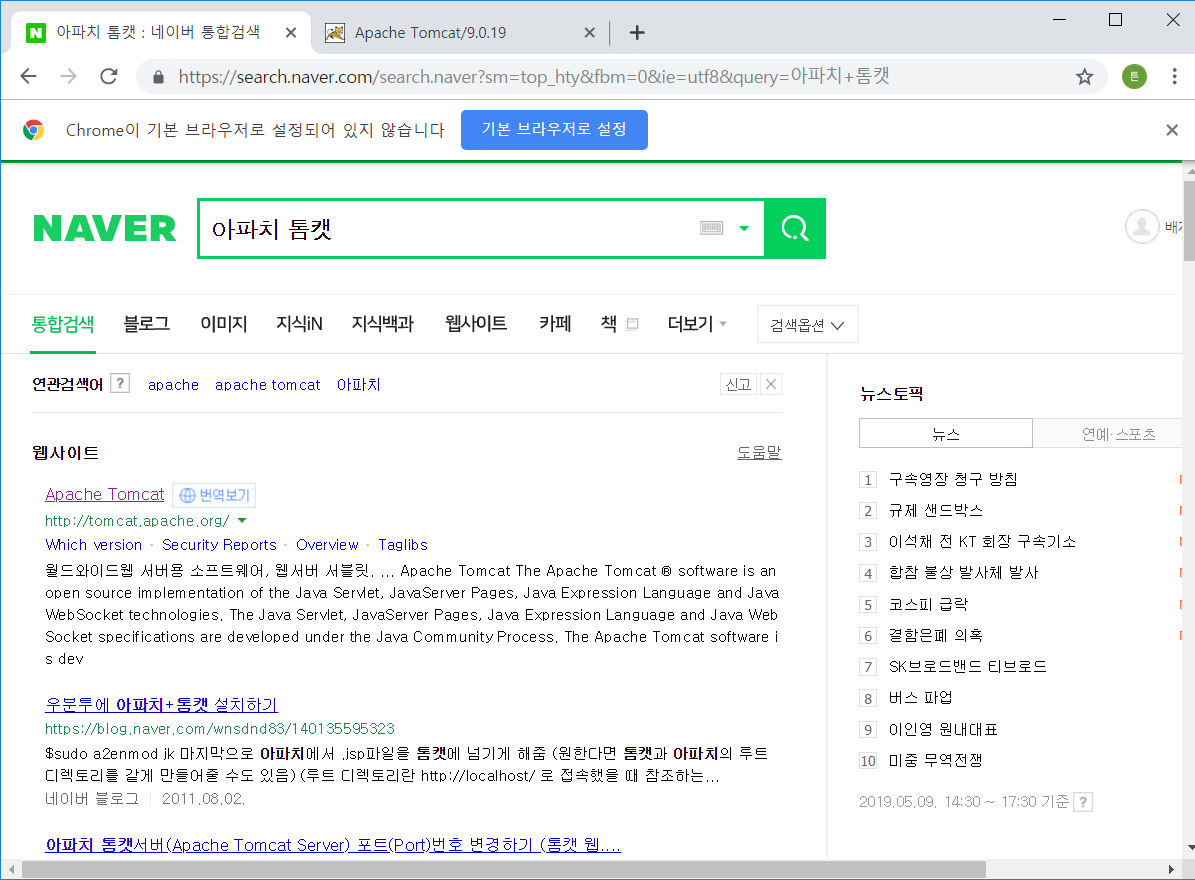Close the Apache Tomcat/9.0.19 tab

click(x=589, y=33)
